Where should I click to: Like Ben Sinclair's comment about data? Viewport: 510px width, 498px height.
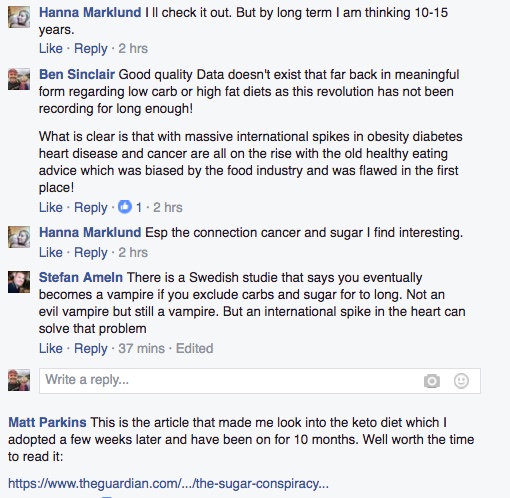pos(51,207)
